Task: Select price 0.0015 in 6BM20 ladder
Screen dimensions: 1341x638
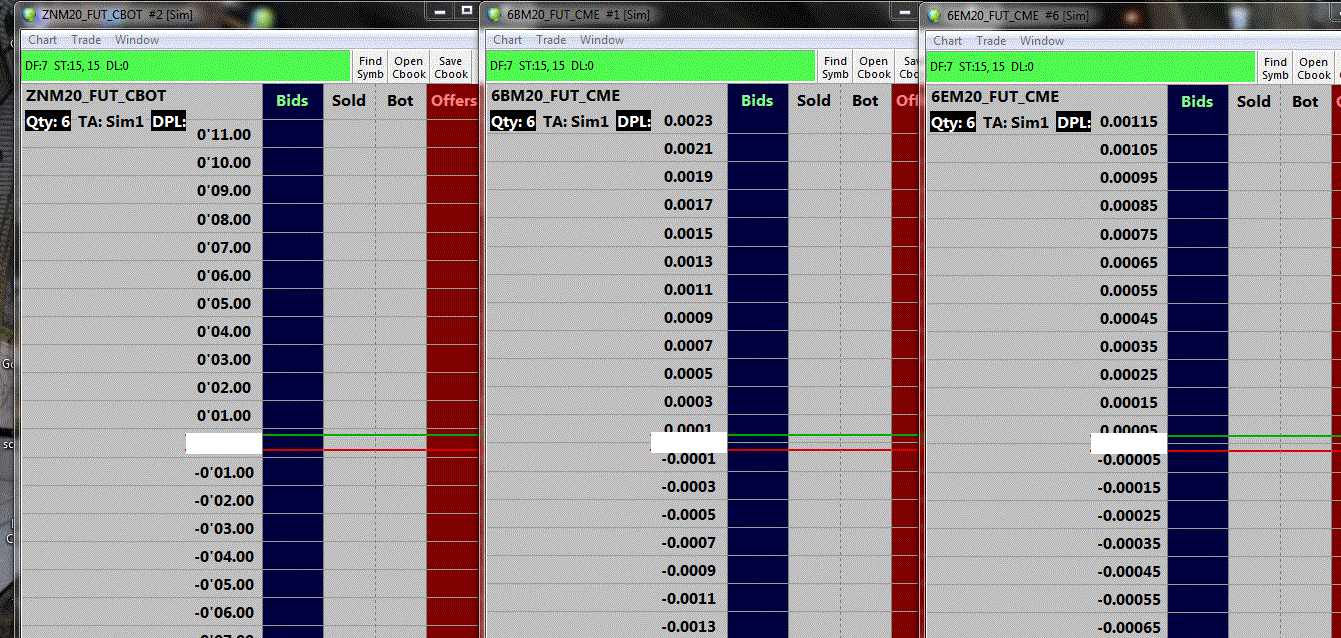Action: click(689, 234)
